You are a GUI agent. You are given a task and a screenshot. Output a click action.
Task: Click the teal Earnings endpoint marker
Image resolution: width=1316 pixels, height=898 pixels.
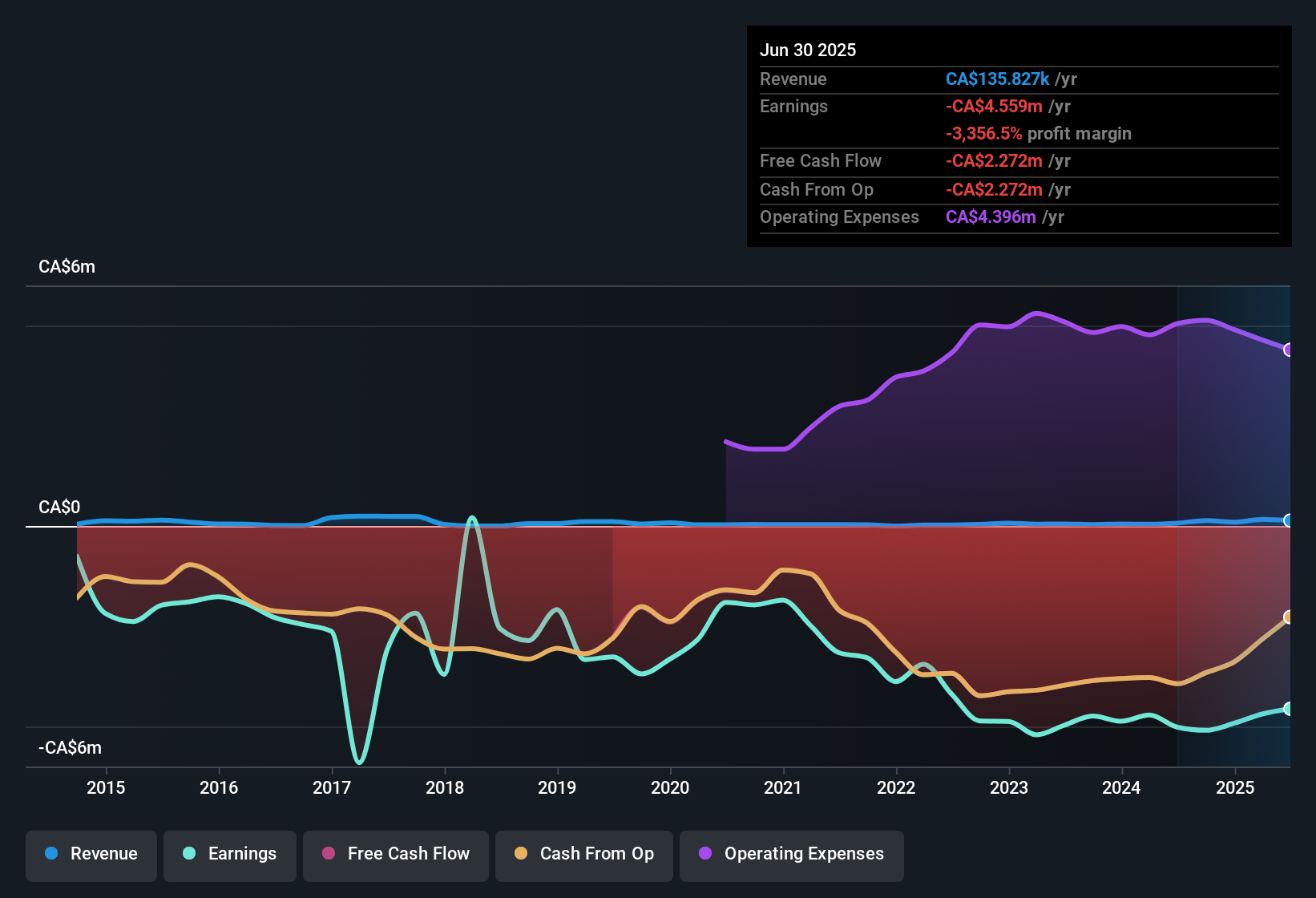1289,709
